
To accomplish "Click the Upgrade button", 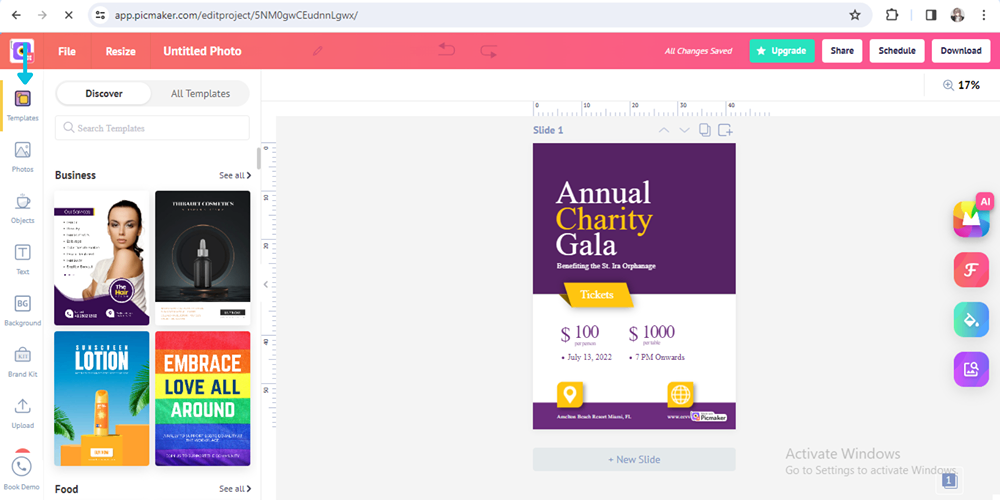I will click(x=782, y=51).
